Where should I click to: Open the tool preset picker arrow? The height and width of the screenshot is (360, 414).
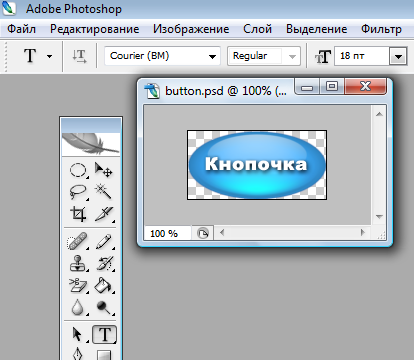coord(49,56)
